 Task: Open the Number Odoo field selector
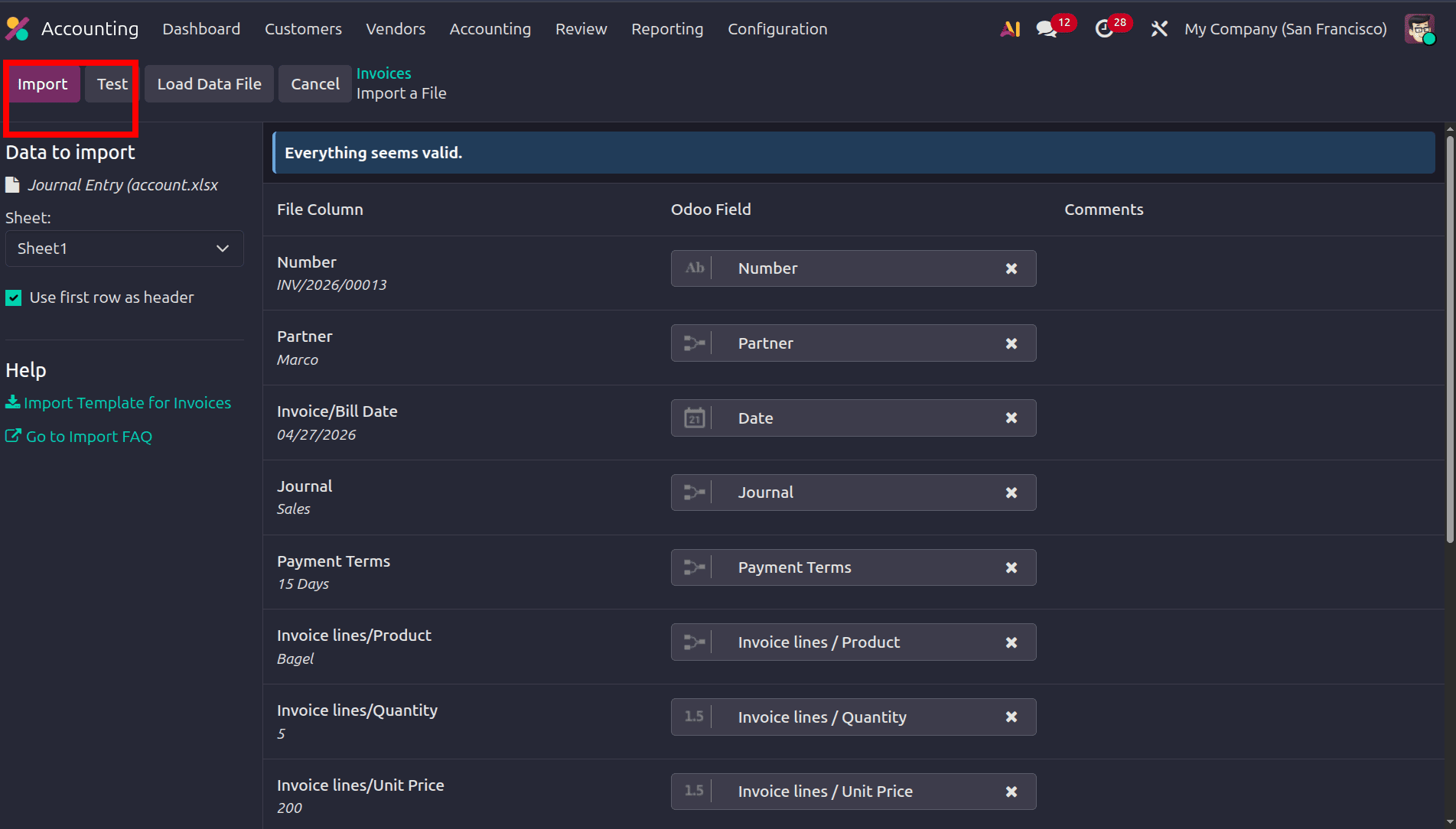click(x=854, y=268)
